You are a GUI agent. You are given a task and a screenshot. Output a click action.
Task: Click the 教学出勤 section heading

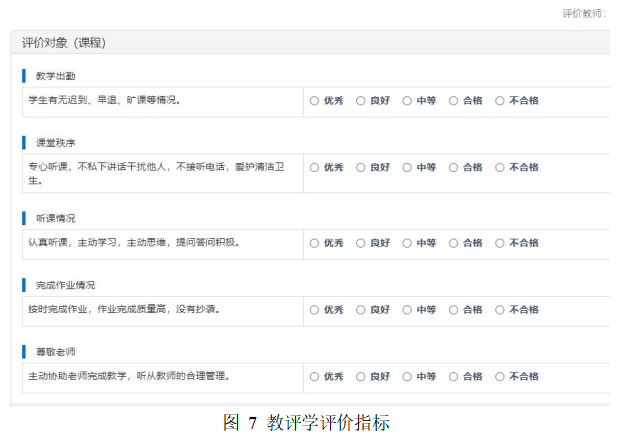point(55,76)
